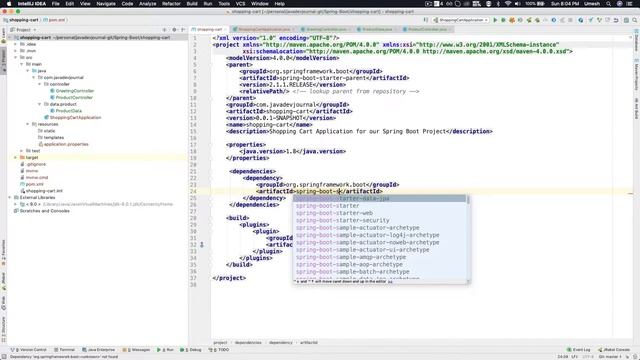Open the Event Log
The height and width of the screenshot is (360, 640).
[x=578, y=350]
